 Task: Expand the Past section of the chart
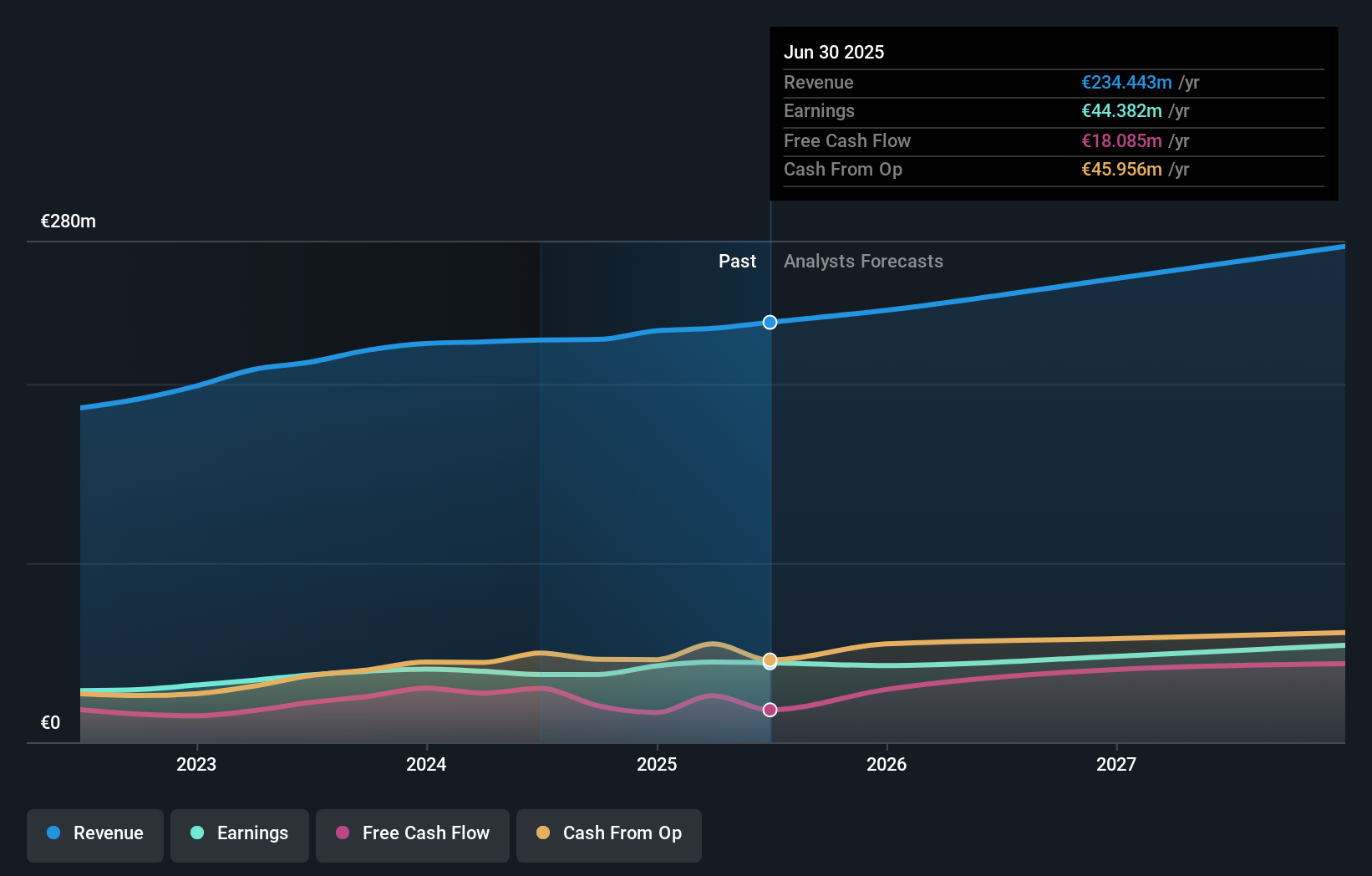(737, 261)
